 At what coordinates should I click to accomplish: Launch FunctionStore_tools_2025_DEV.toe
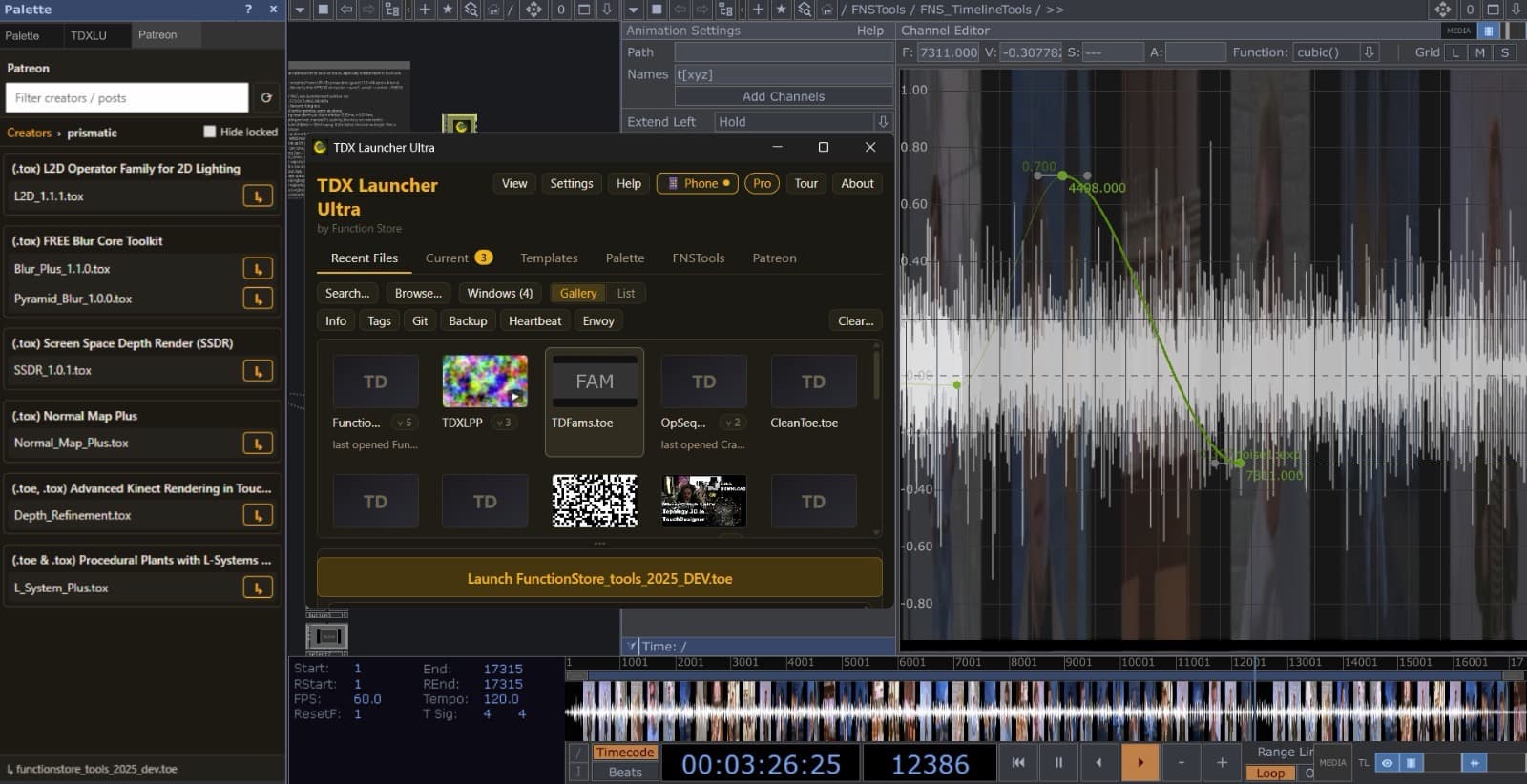coord(599,578)
